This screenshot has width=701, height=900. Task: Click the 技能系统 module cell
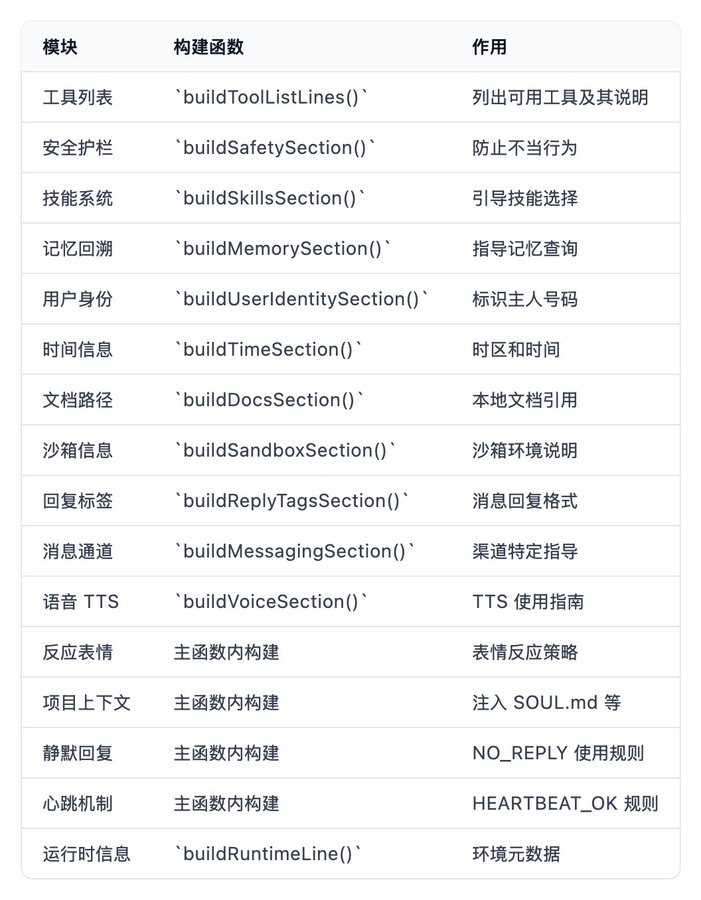[x=78, y=198]
